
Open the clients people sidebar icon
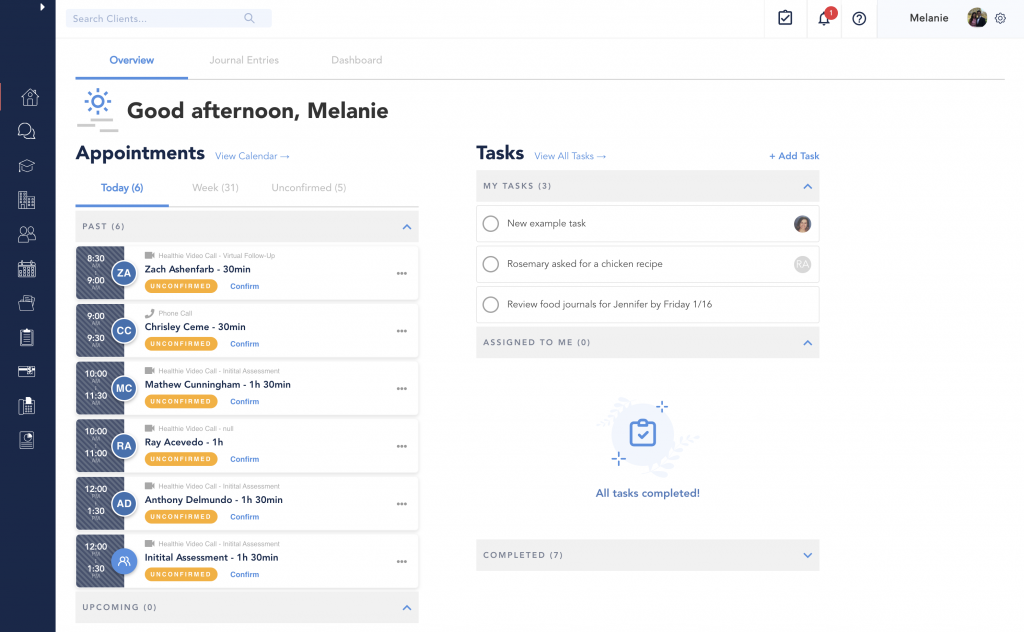(27, 234)
